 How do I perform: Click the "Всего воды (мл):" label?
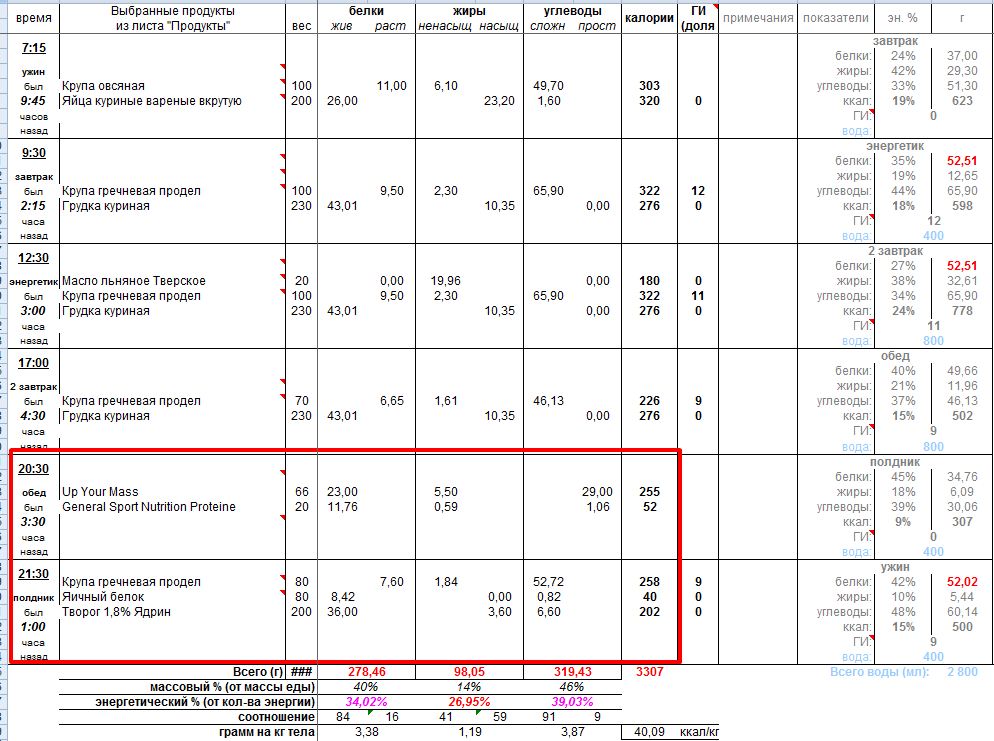pos(879,672)
